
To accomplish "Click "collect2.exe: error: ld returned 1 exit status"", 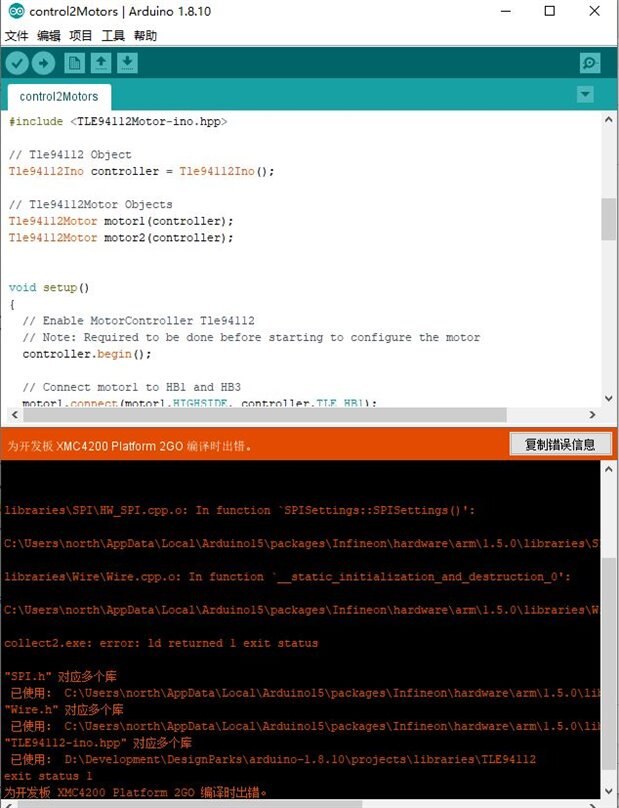I will [x=161, y=643].
